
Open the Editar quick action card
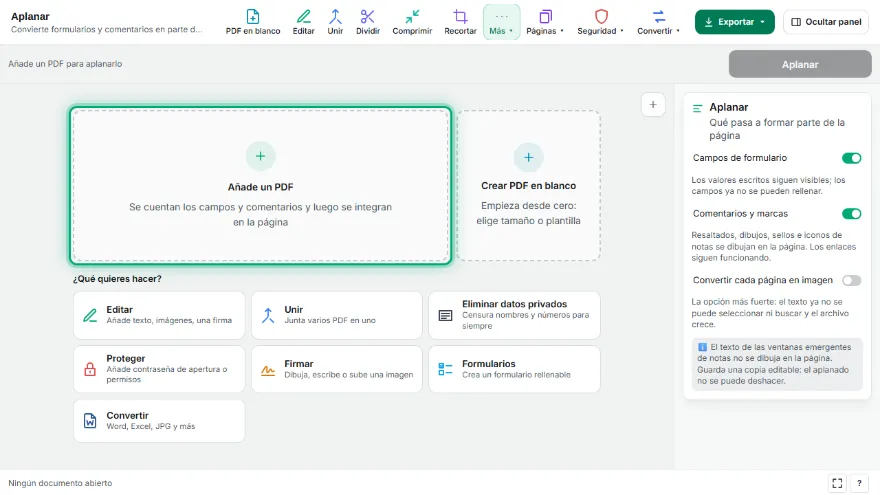point(159,315)
